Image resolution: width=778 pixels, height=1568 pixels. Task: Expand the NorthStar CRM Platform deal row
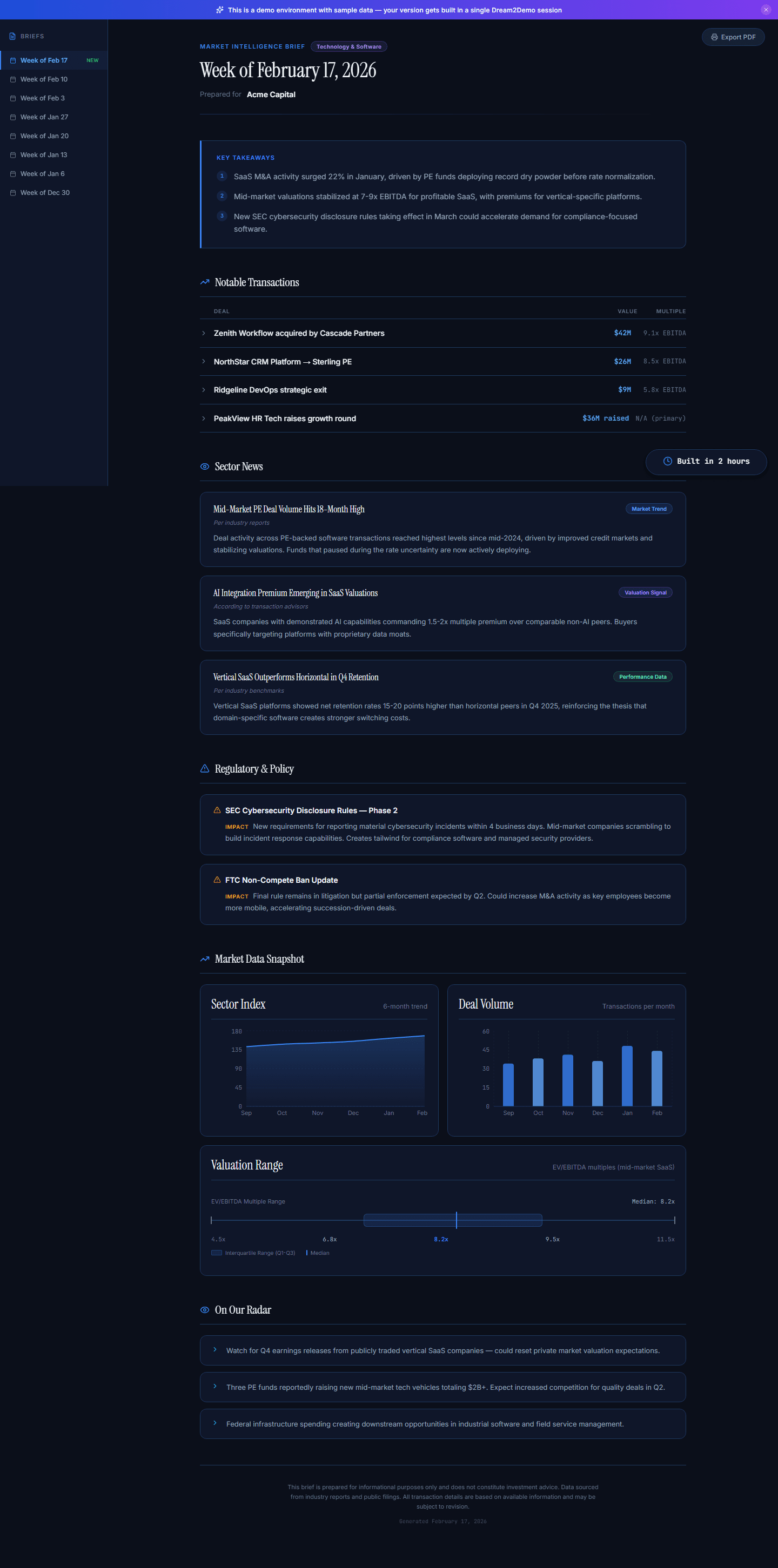[x=443, y=362]
